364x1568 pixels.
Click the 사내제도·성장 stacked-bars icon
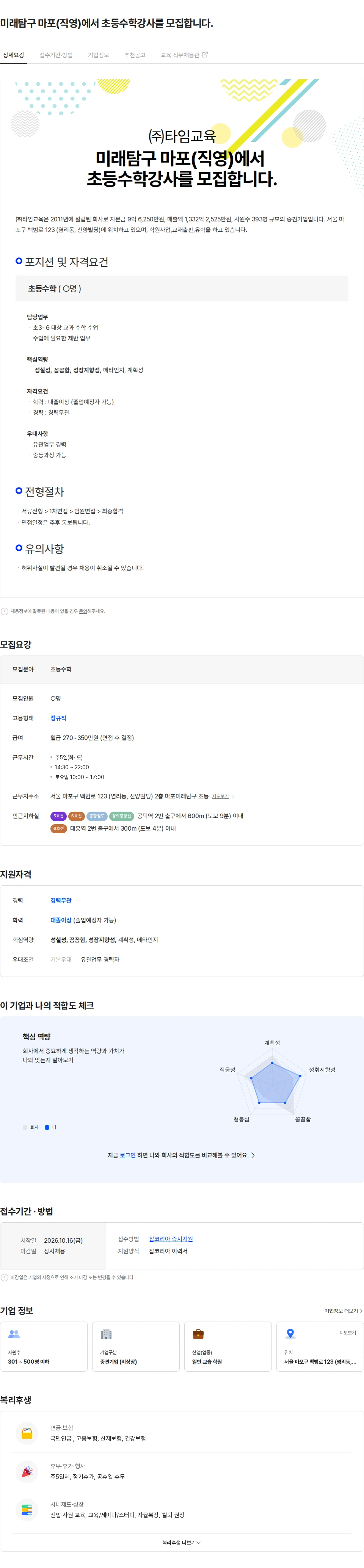point(27,1510)
